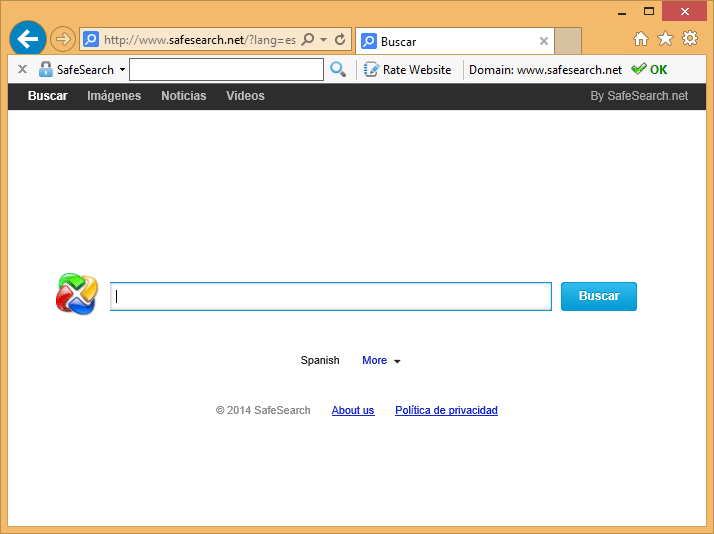Switch to Noticias search category
Screen dimensions: 714x534
(x=184, y=96)
